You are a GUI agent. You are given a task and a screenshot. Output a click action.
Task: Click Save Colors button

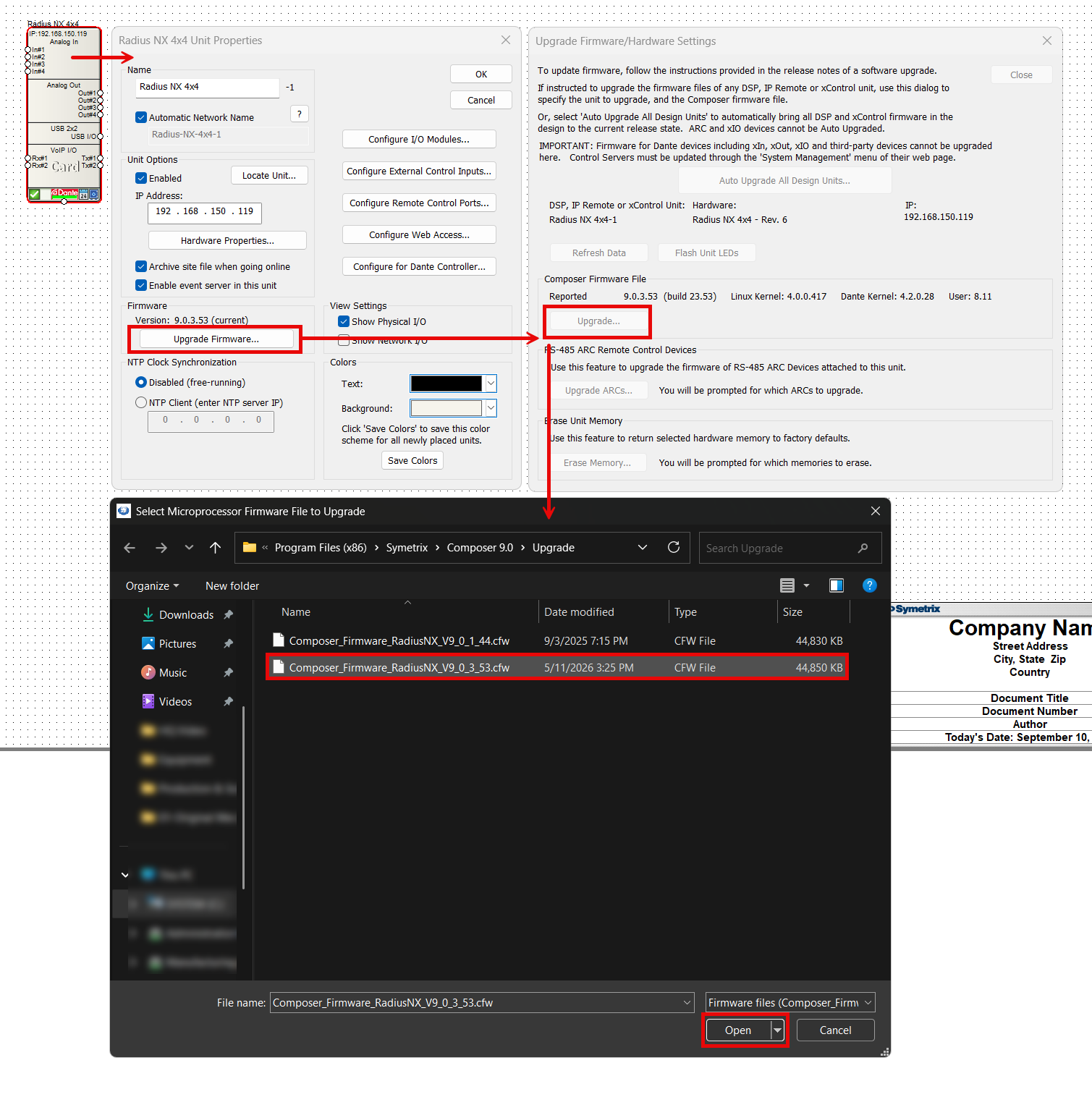[x=412, y=460]
